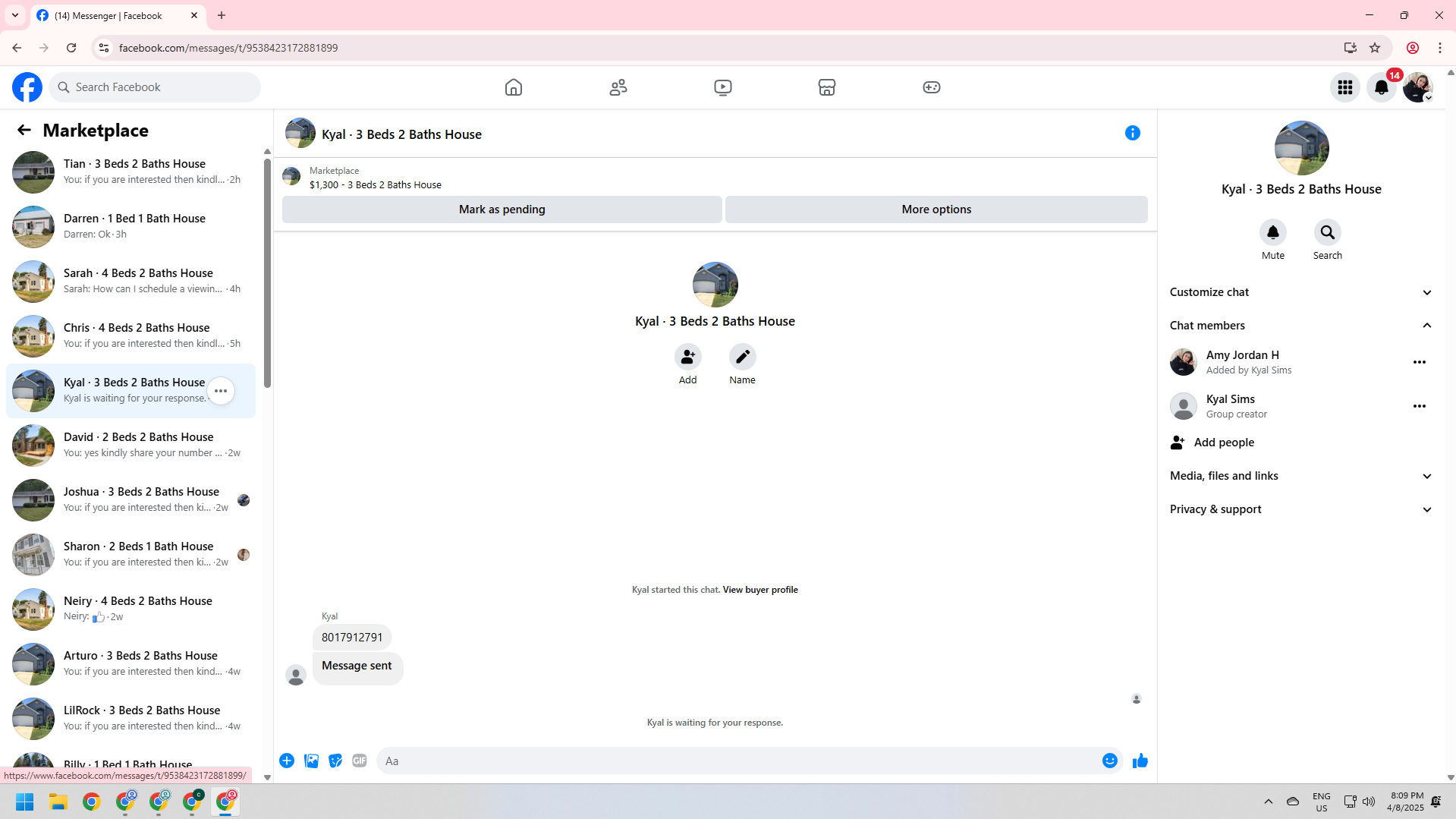Click the Search Facebook field

coord(155,87)
